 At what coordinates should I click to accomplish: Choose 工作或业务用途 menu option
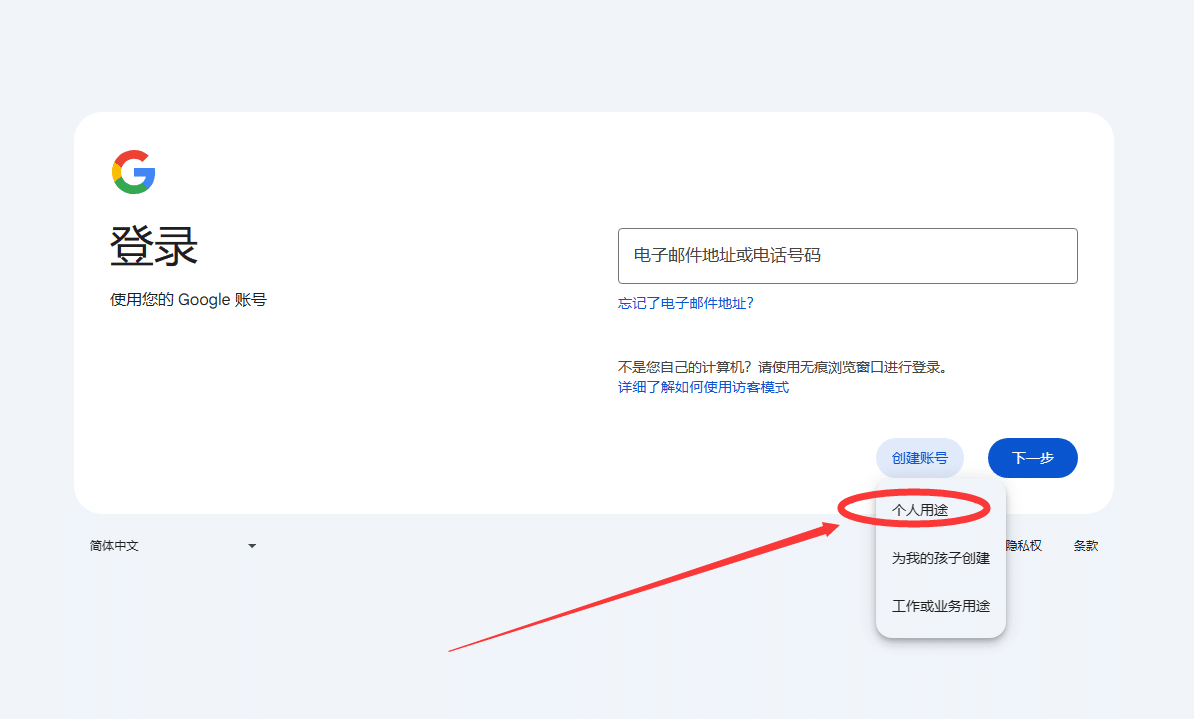coord(941,606)
